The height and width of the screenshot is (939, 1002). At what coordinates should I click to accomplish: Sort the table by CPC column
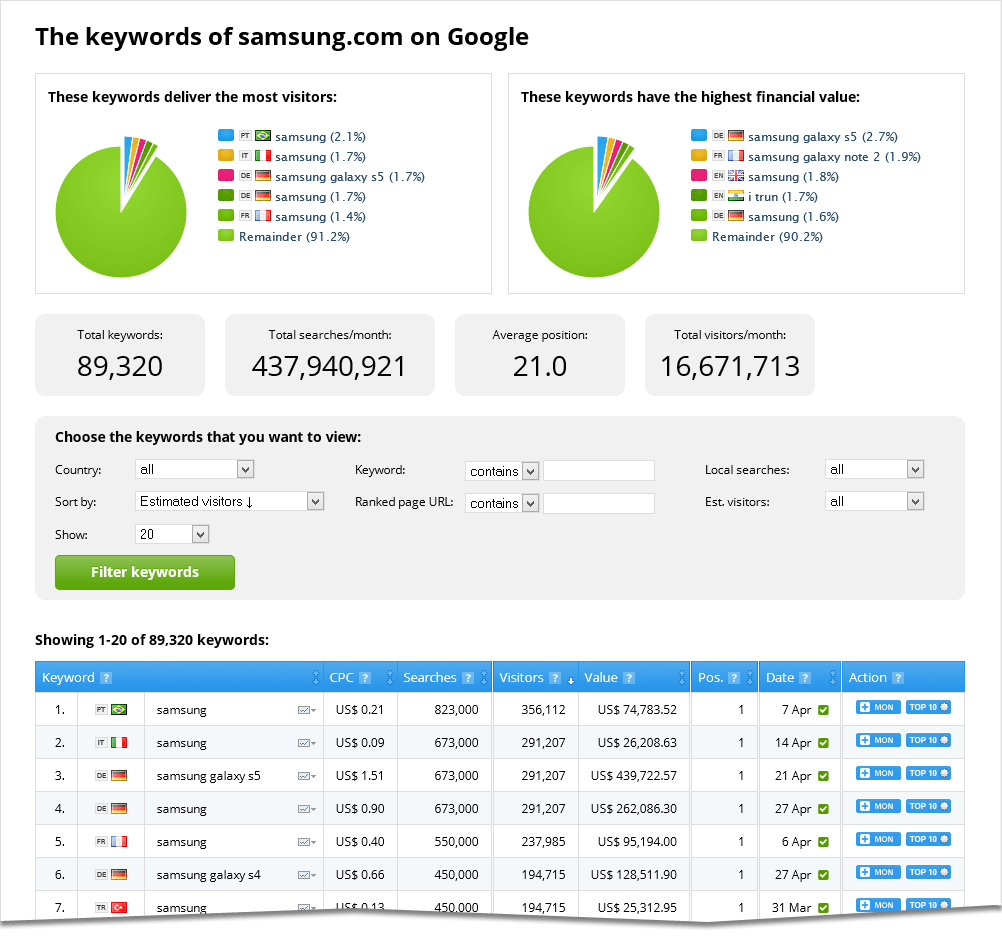click(390, 678)
